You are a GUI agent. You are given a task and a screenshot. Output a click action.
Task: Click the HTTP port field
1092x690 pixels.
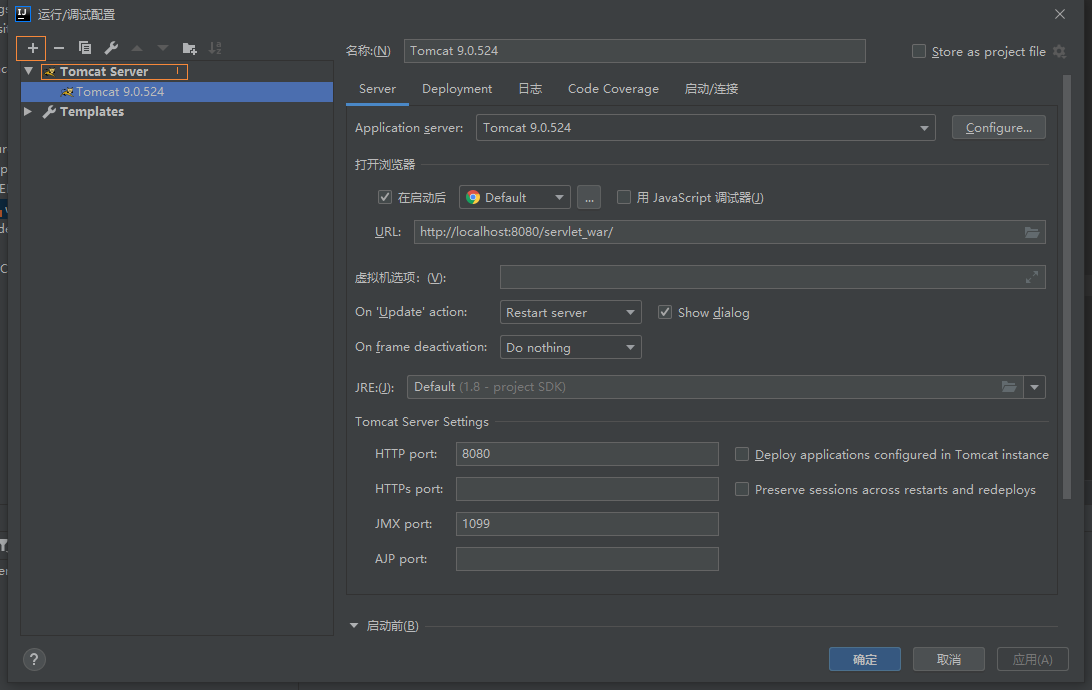pyautogui.click(x=587, y=454)
